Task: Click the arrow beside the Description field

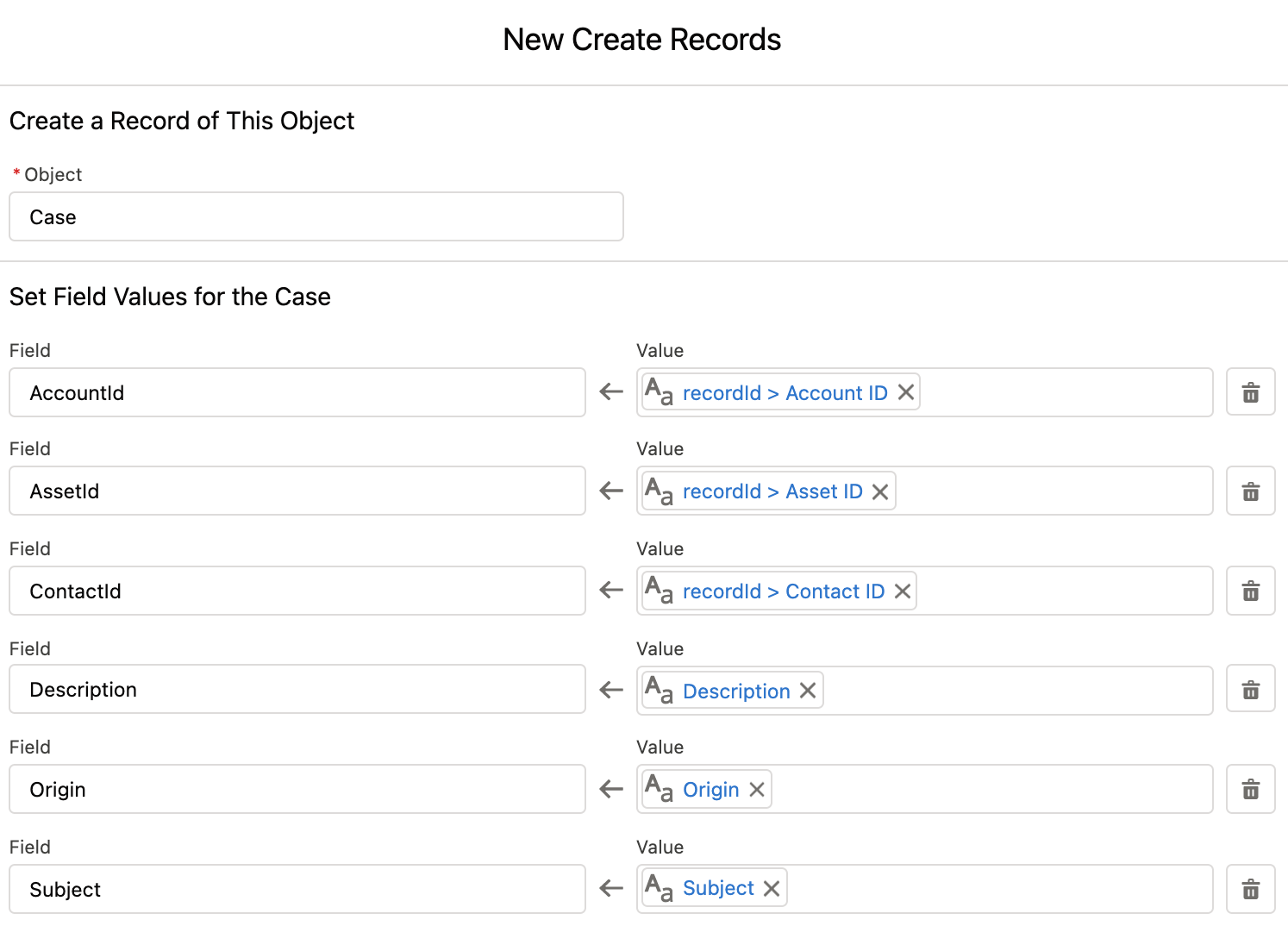Action: click(610, 689)
